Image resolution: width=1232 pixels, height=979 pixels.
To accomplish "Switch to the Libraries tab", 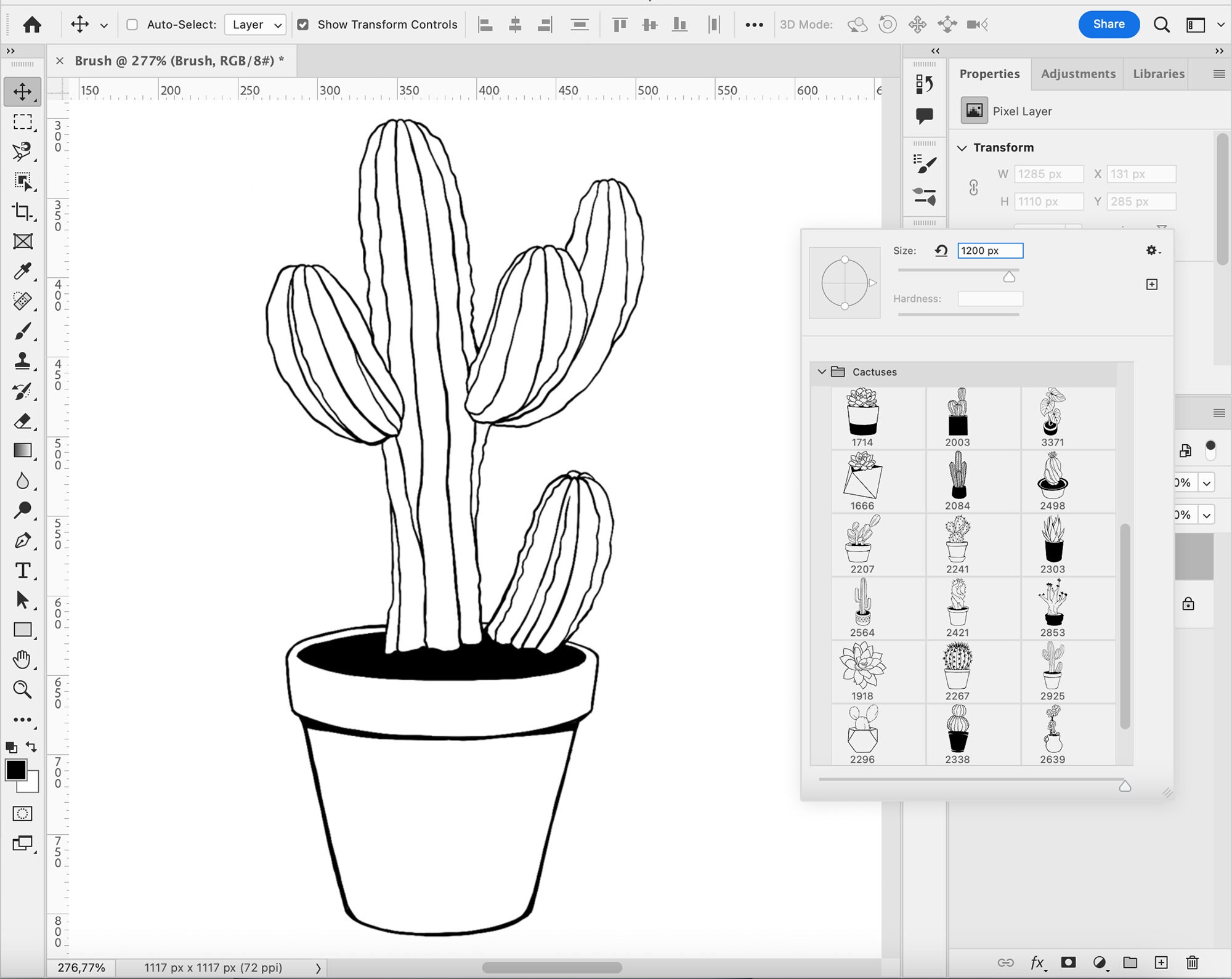I will 1157,73.
